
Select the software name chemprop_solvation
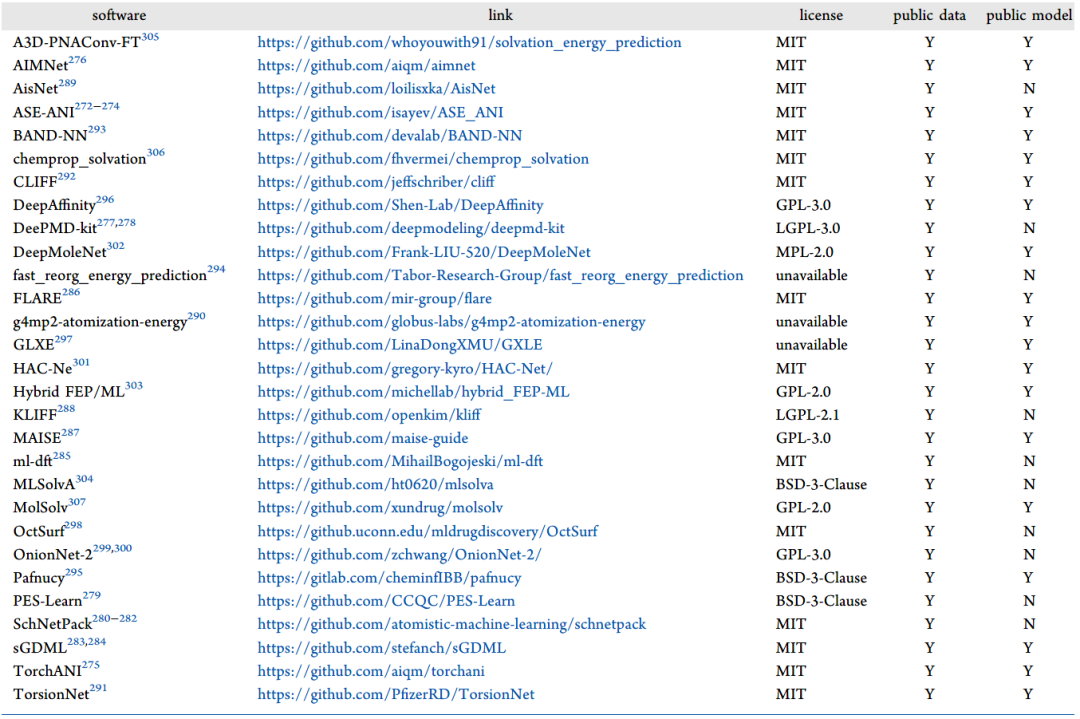(x=79, y=159)
